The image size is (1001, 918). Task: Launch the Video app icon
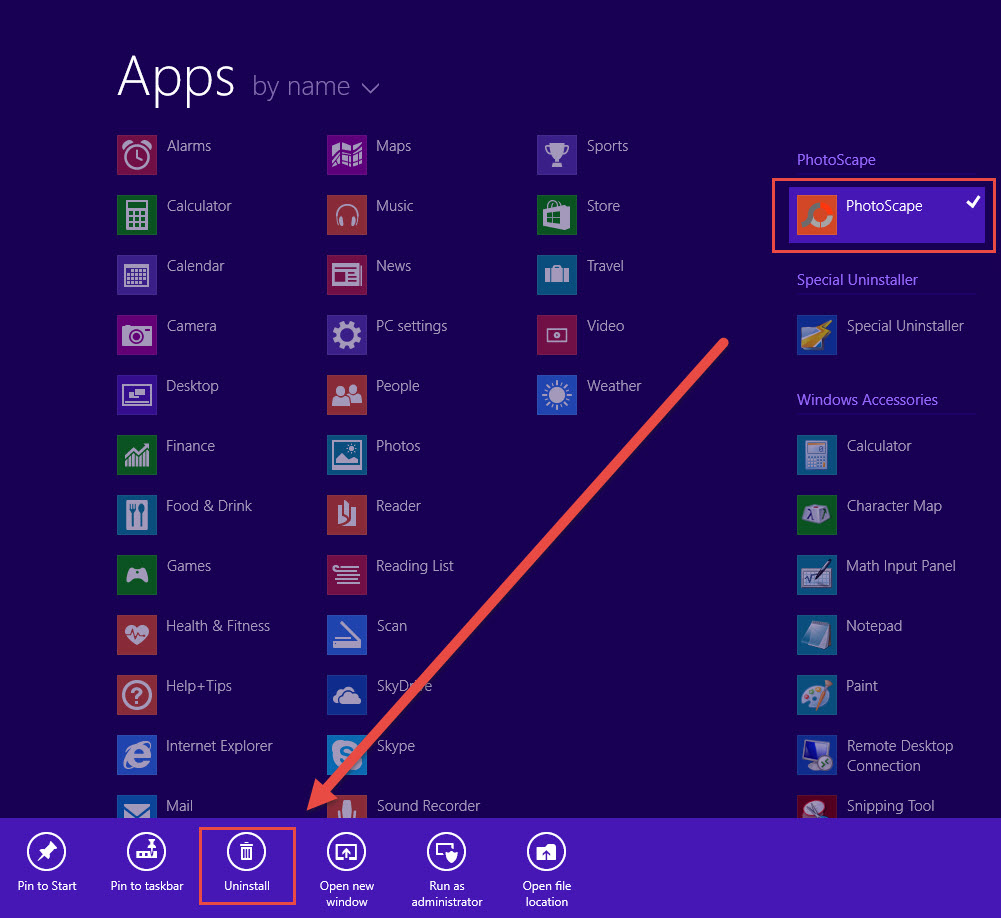point(557,335)
